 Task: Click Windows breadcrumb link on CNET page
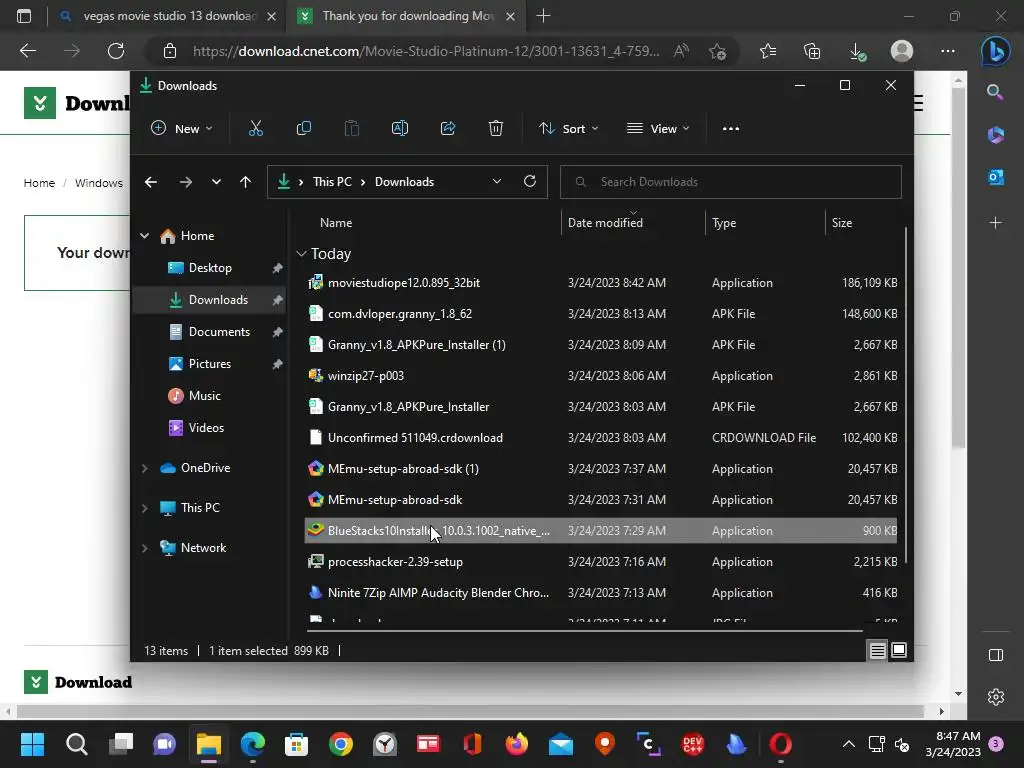click(x=99, y=183)
